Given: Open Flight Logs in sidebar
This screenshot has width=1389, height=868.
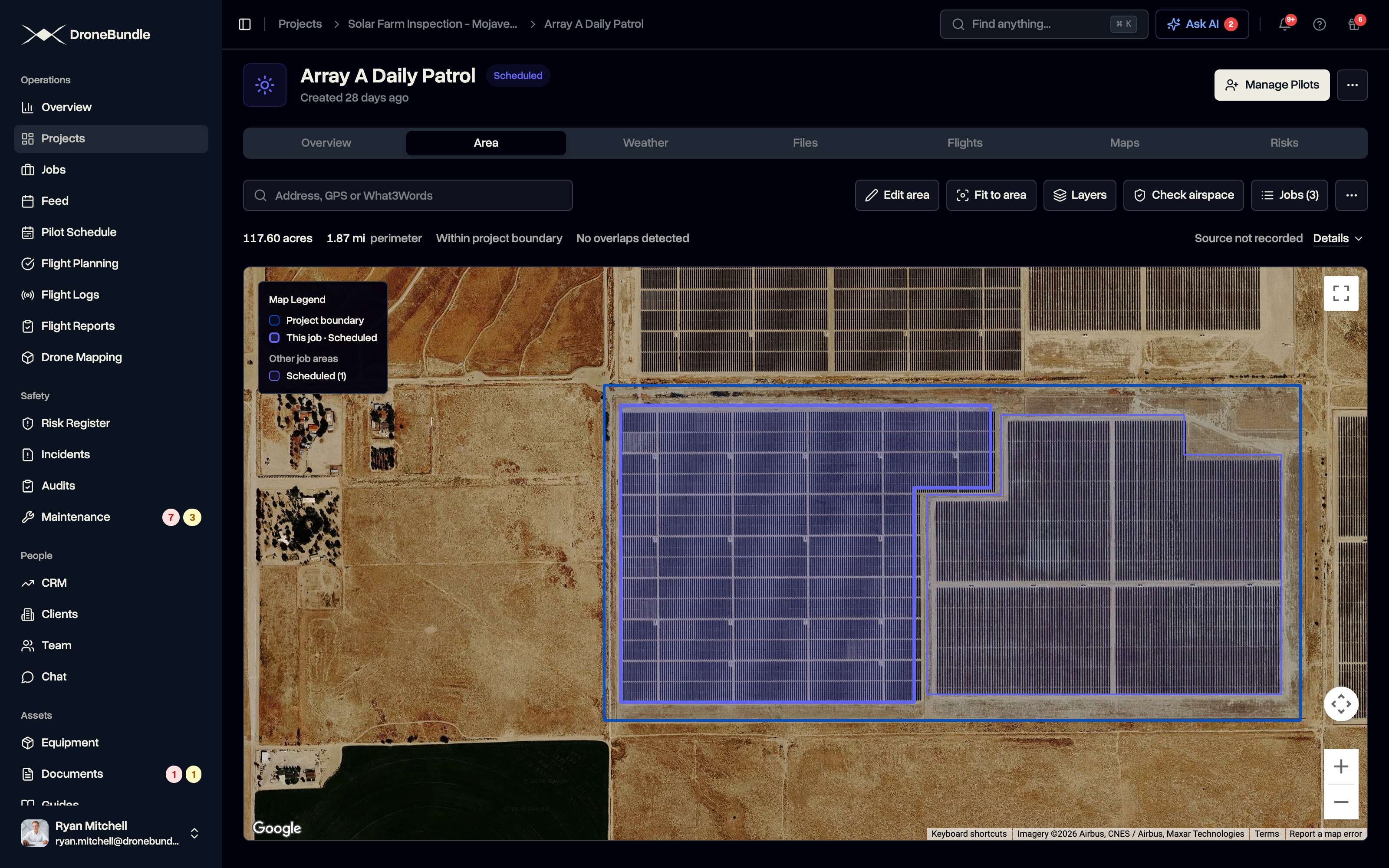Looking at the screenshot, I should 111,295.
